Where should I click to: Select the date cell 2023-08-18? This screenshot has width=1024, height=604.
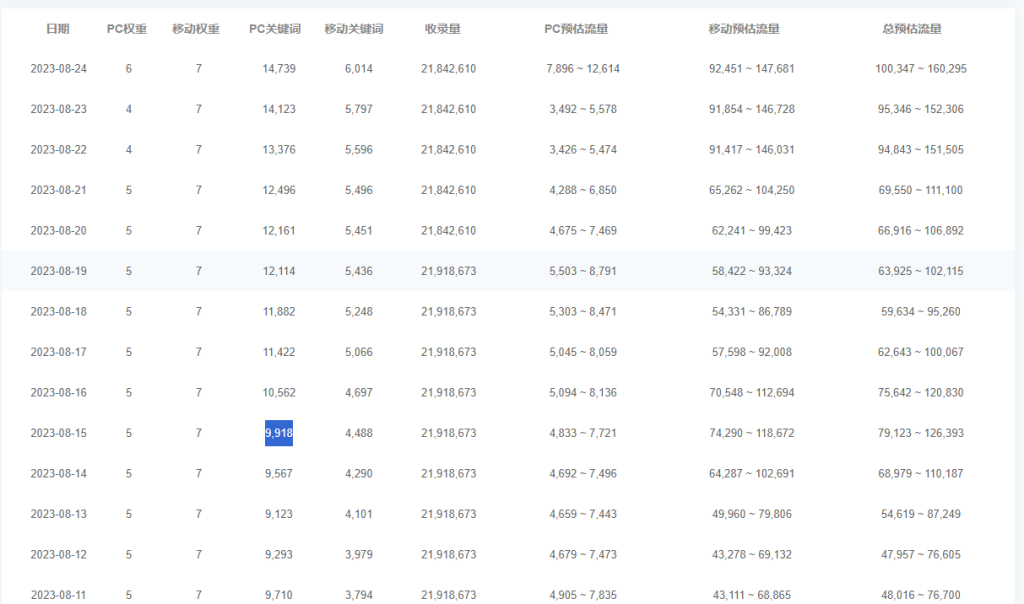pyautogui.click(x=58, y=311)
